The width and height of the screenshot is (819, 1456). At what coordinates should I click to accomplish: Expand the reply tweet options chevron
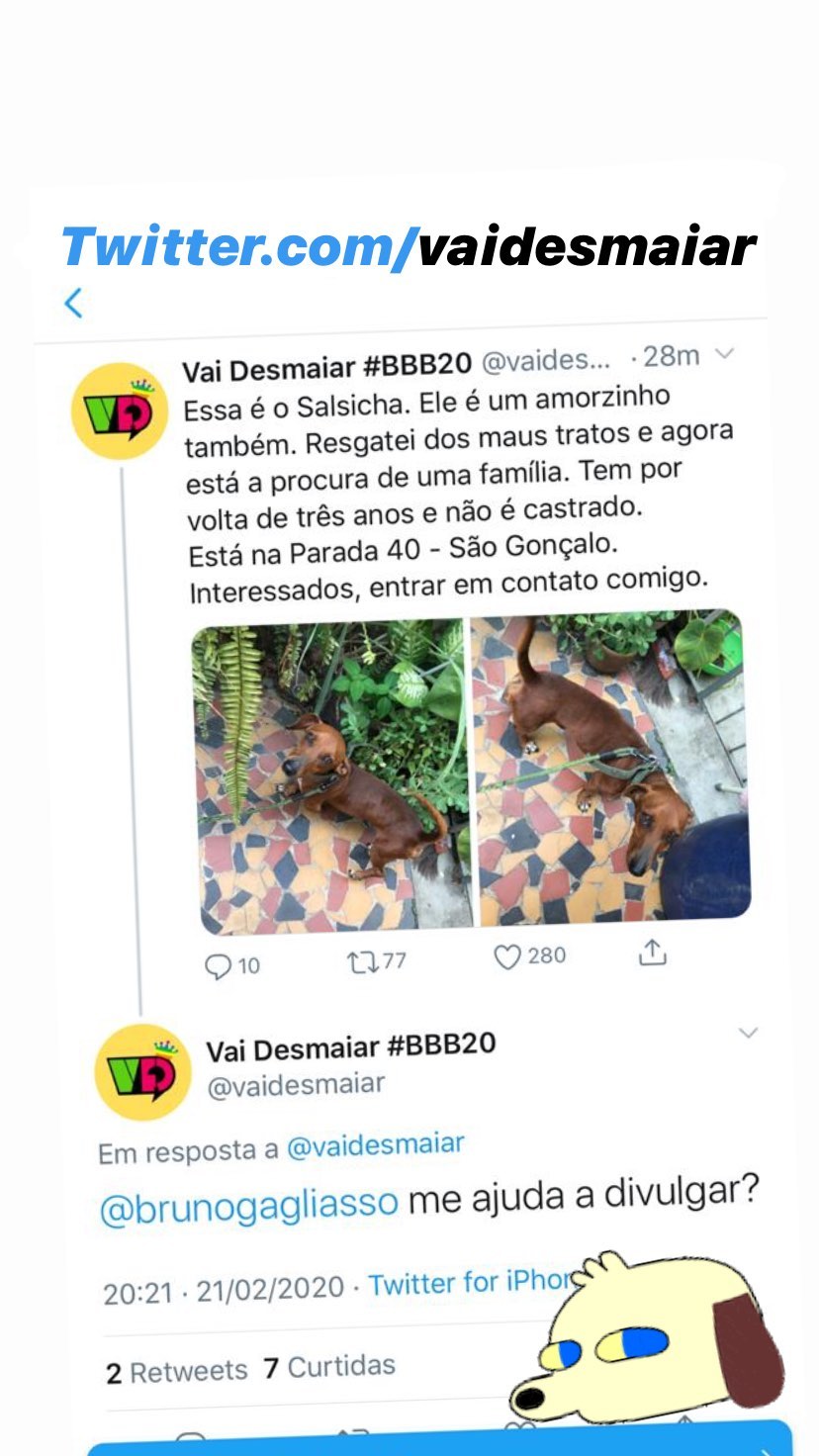coord(748,1033)
